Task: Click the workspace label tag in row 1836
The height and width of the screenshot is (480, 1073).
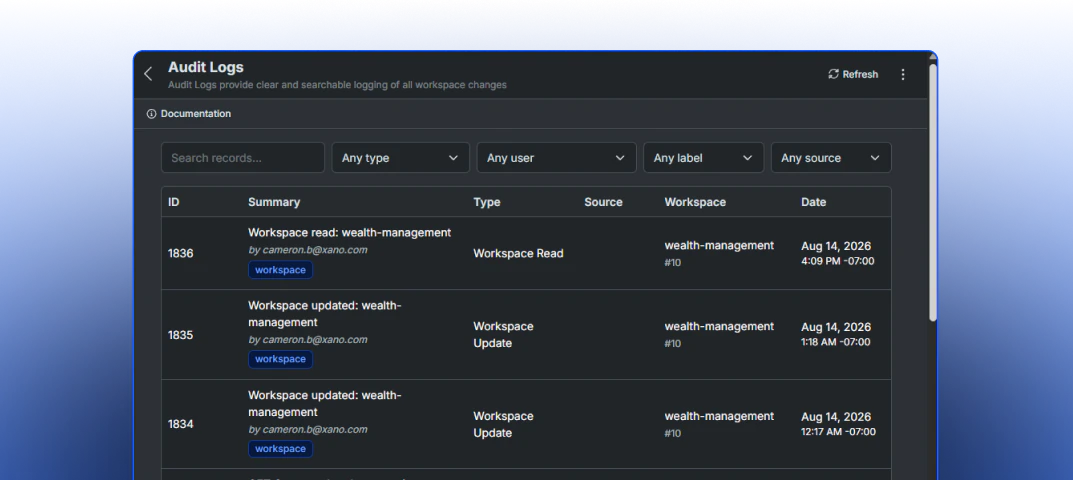Action: (281, 270)
